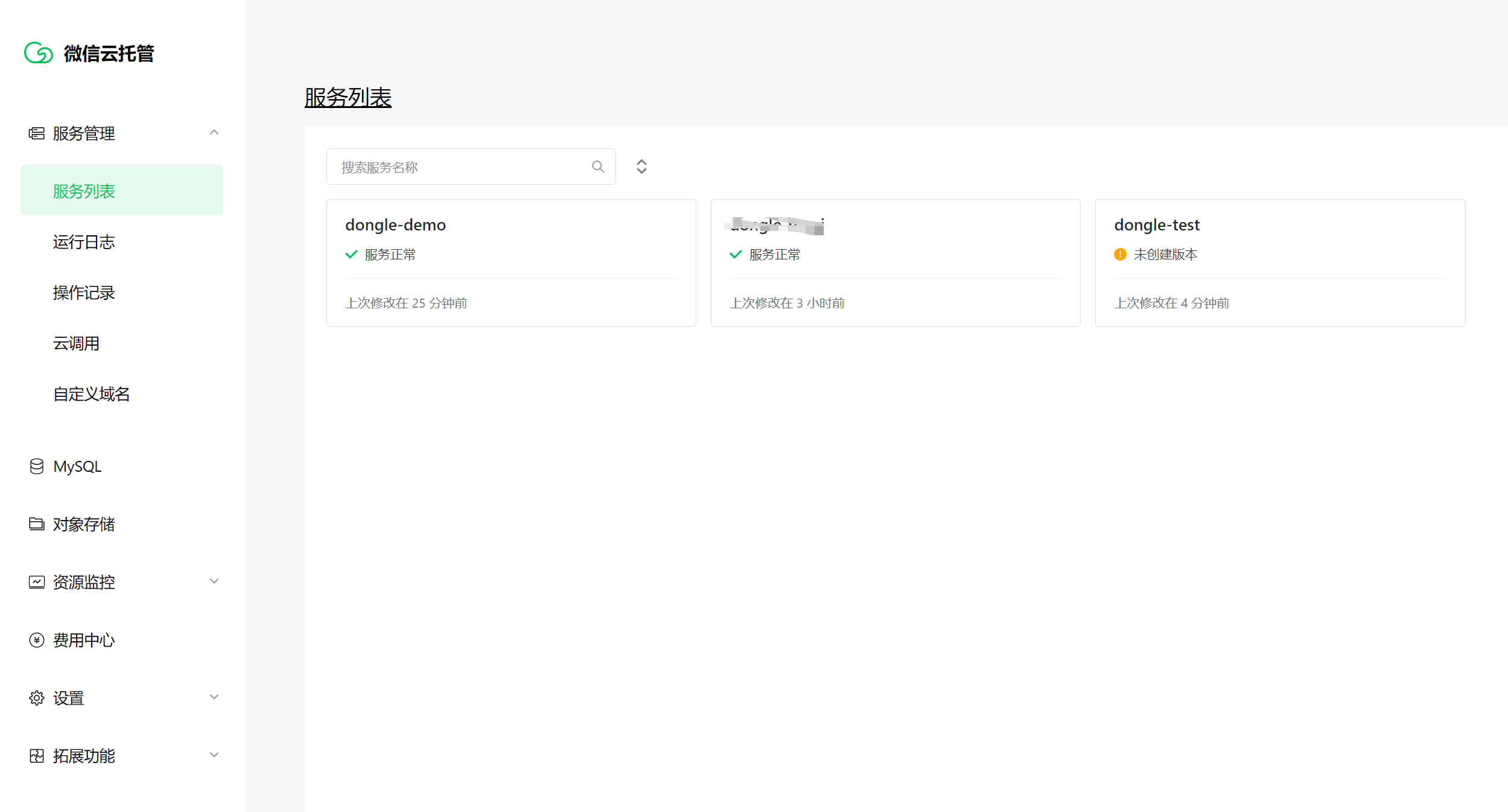Image resolution: width=1508 pixels, height=812 pixels.
Task: Click the MySQL database icon
Action: pyautogui.click(x=37, y=466)
